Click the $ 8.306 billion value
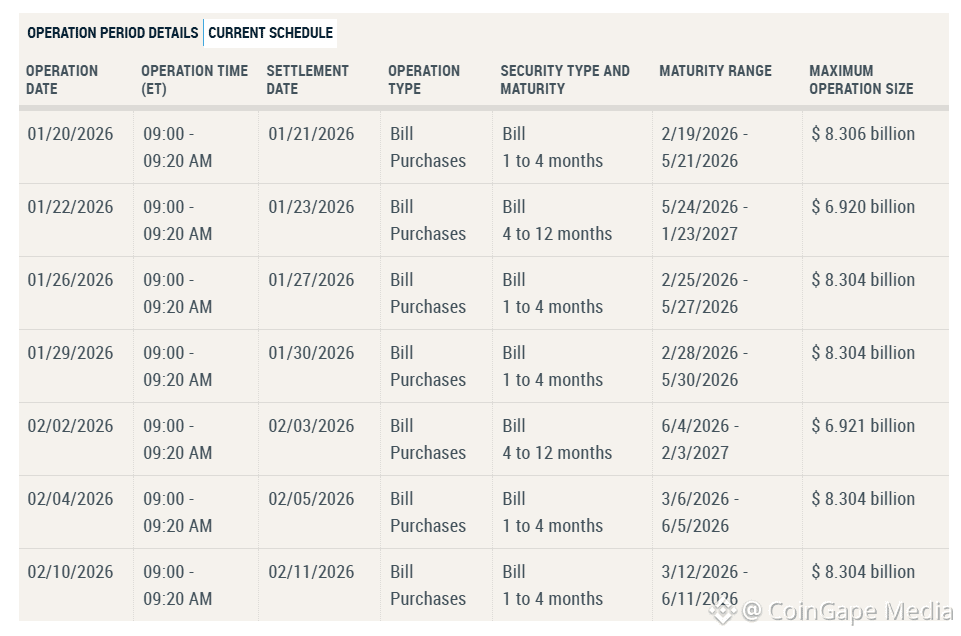Image resolution: width=961 pixels, height=636 pixels. pos(862,133)
